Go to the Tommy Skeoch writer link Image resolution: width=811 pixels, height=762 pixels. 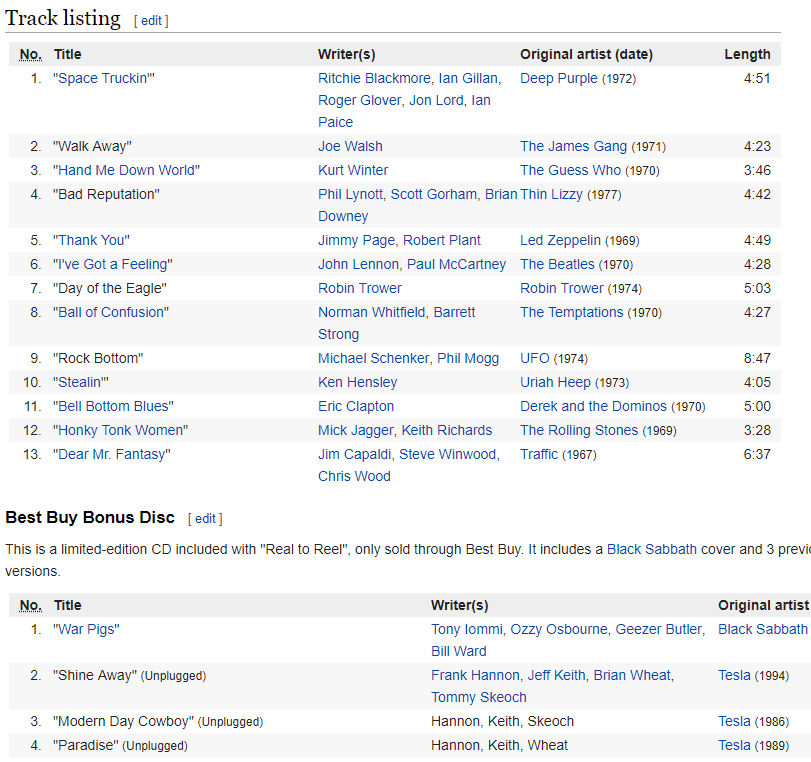click(x=479, y=697)
